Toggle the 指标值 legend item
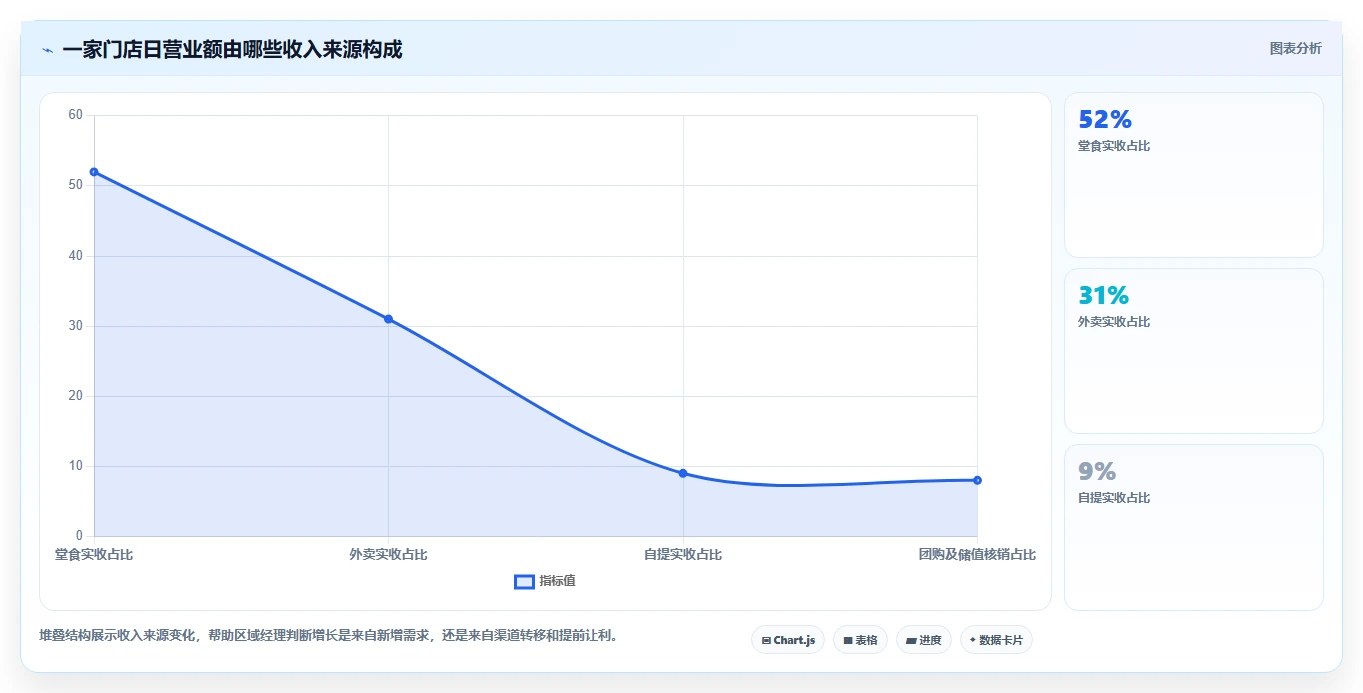 [x=545, y=581]
